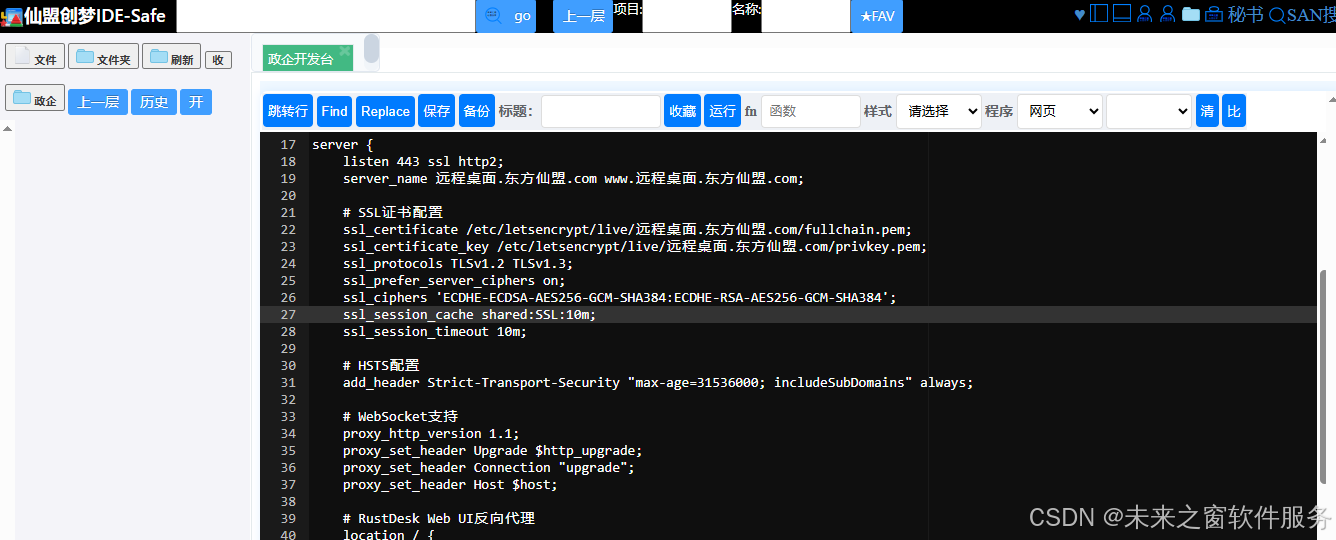Open 历史 history in file panel

[x=154, y=102]
